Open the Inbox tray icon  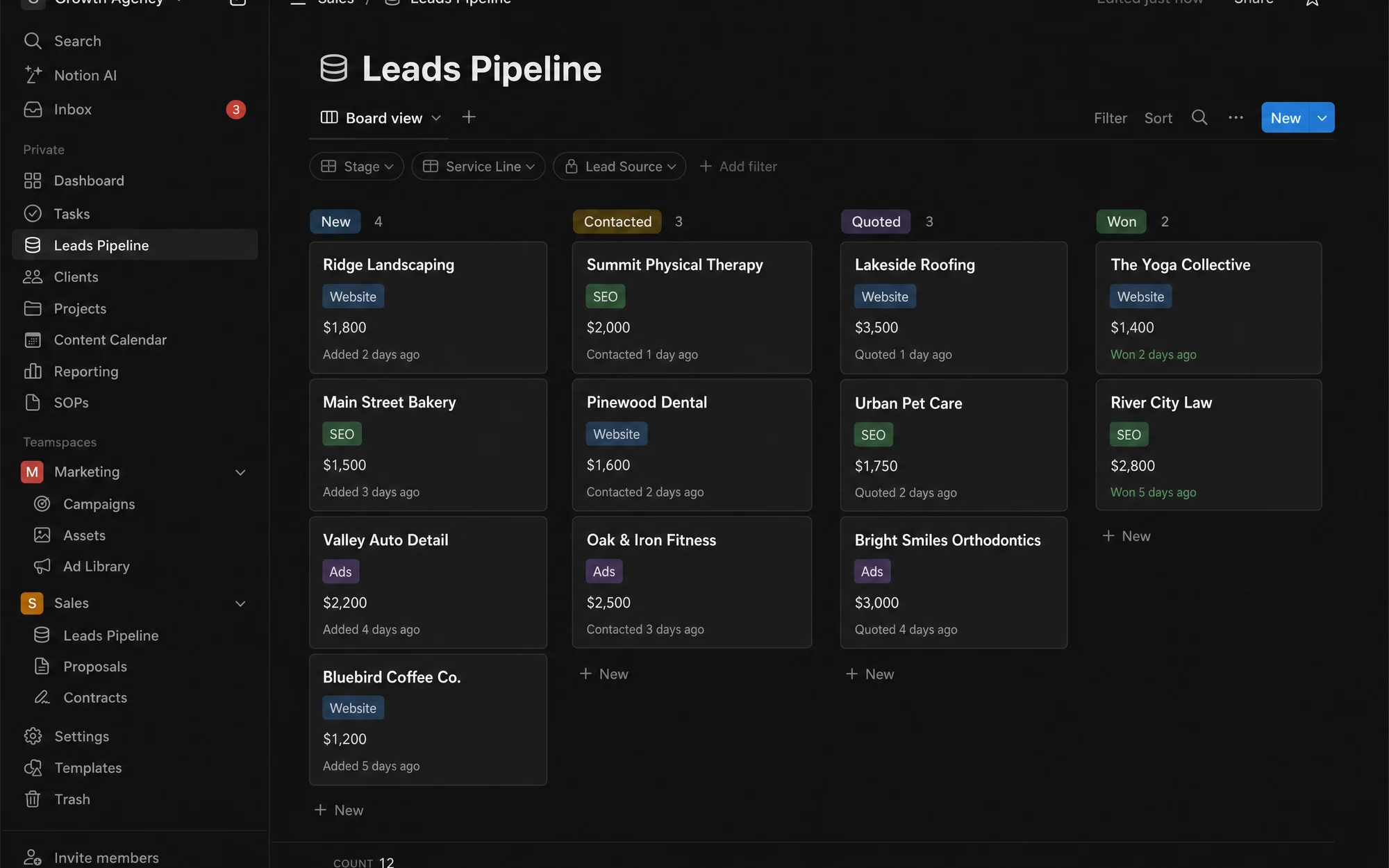click(33, 109)
